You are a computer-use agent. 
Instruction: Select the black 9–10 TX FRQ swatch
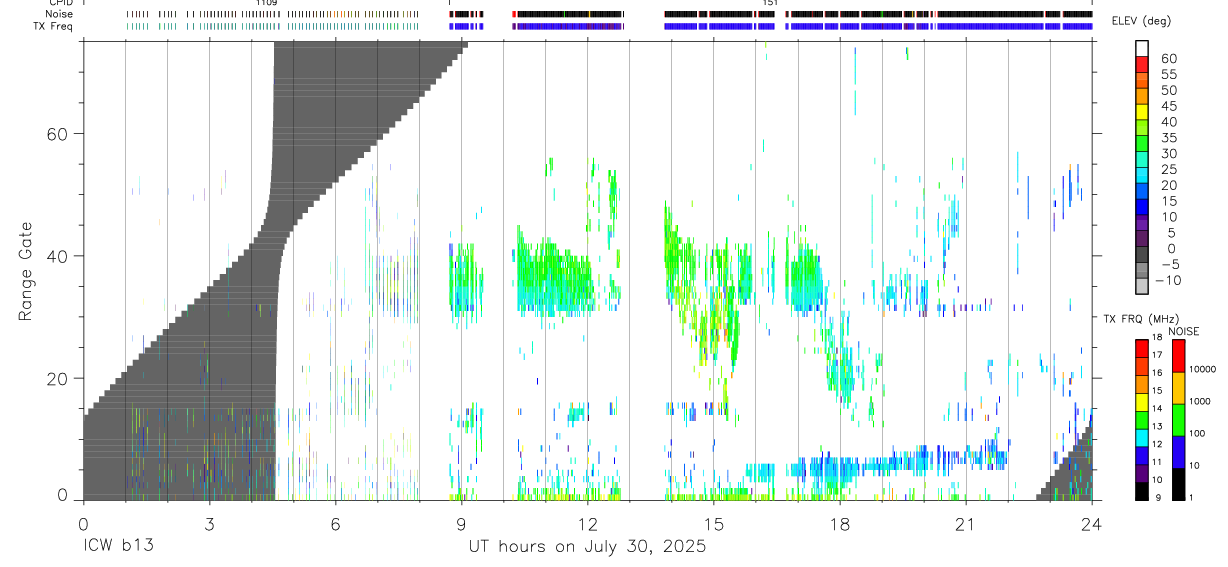(x=1142, y=490)
